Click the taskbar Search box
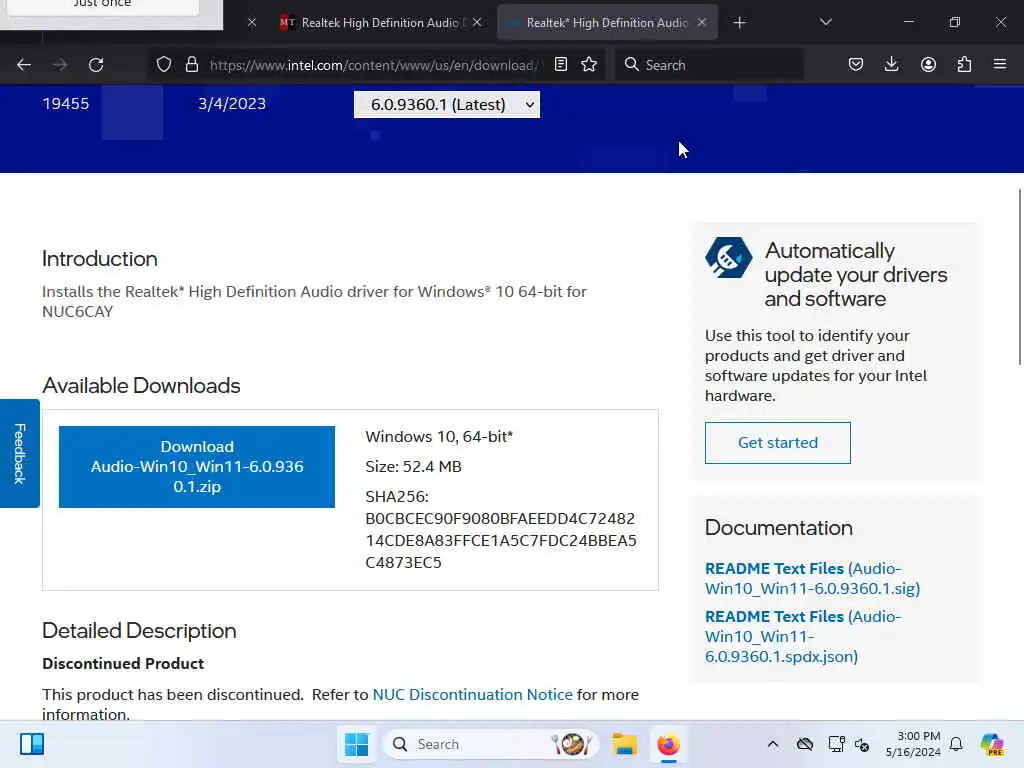Image resolution: width=1024 pixels, height=768 pixels. coord(491,744)
